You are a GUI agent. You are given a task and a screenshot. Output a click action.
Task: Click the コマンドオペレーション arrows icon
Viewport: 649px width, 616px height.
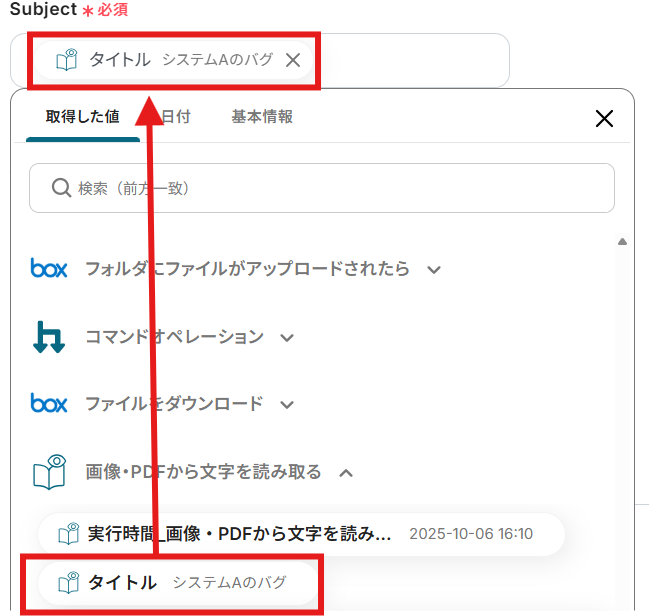pyautogui.click(x=49, y=337)
